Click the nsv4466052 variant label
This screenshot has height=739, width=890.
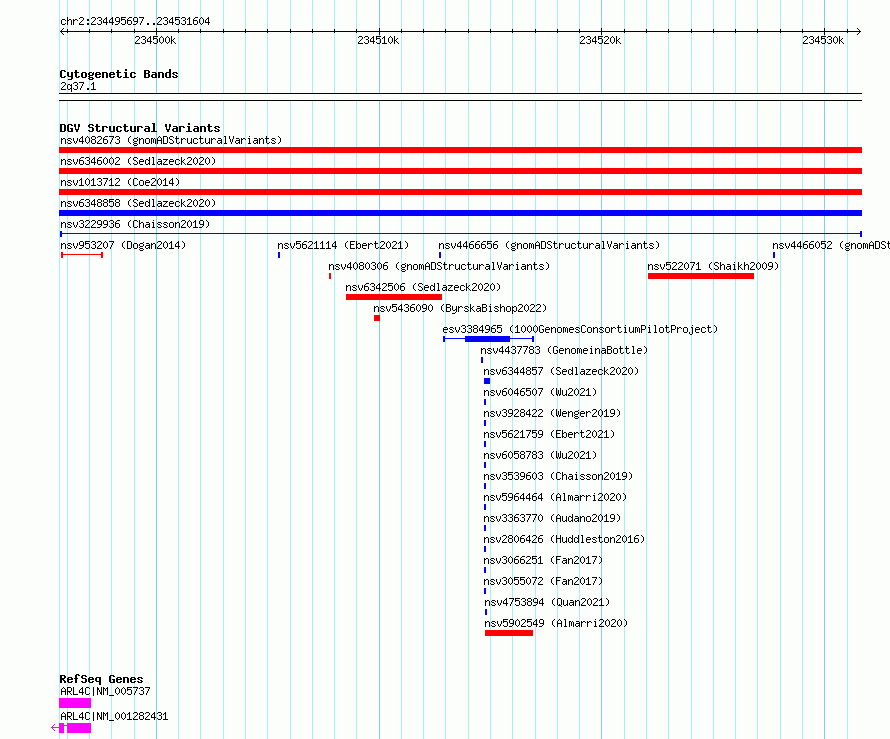point(830,245)
